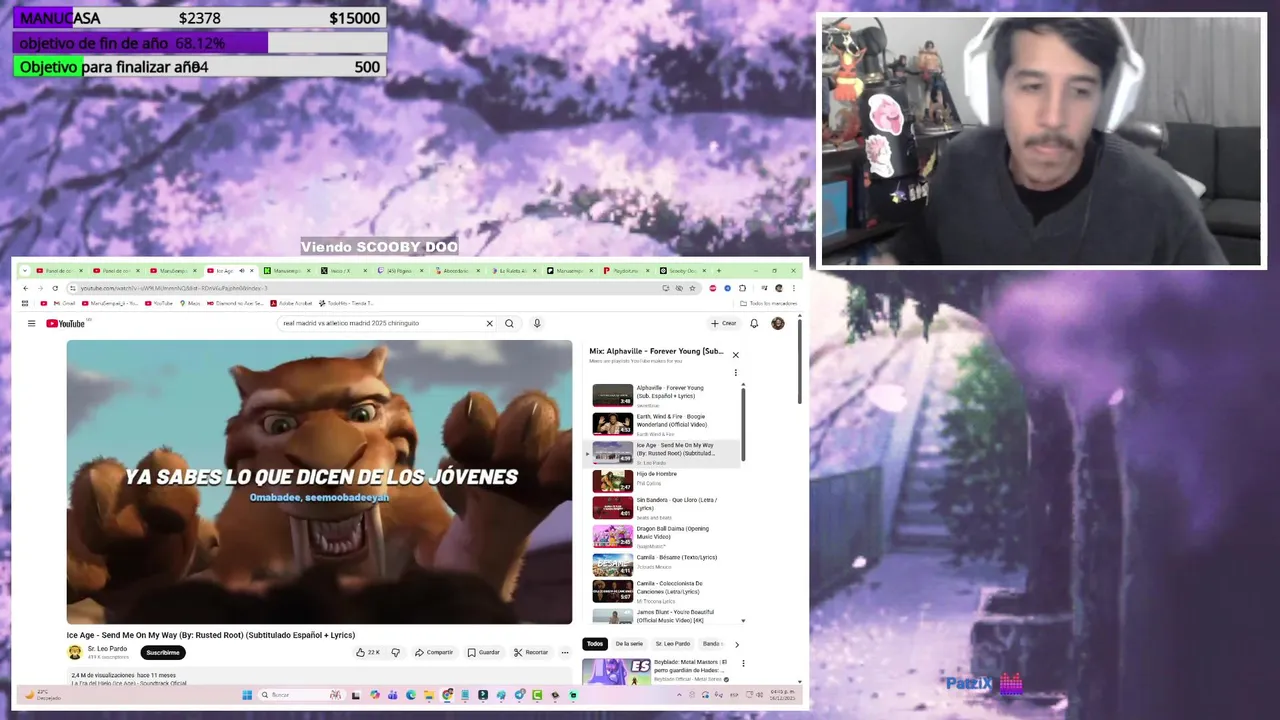Open the taskbar clock and date
This screenshot has height=720, width=1280.
pyautogui.click(x=782, y=695)
